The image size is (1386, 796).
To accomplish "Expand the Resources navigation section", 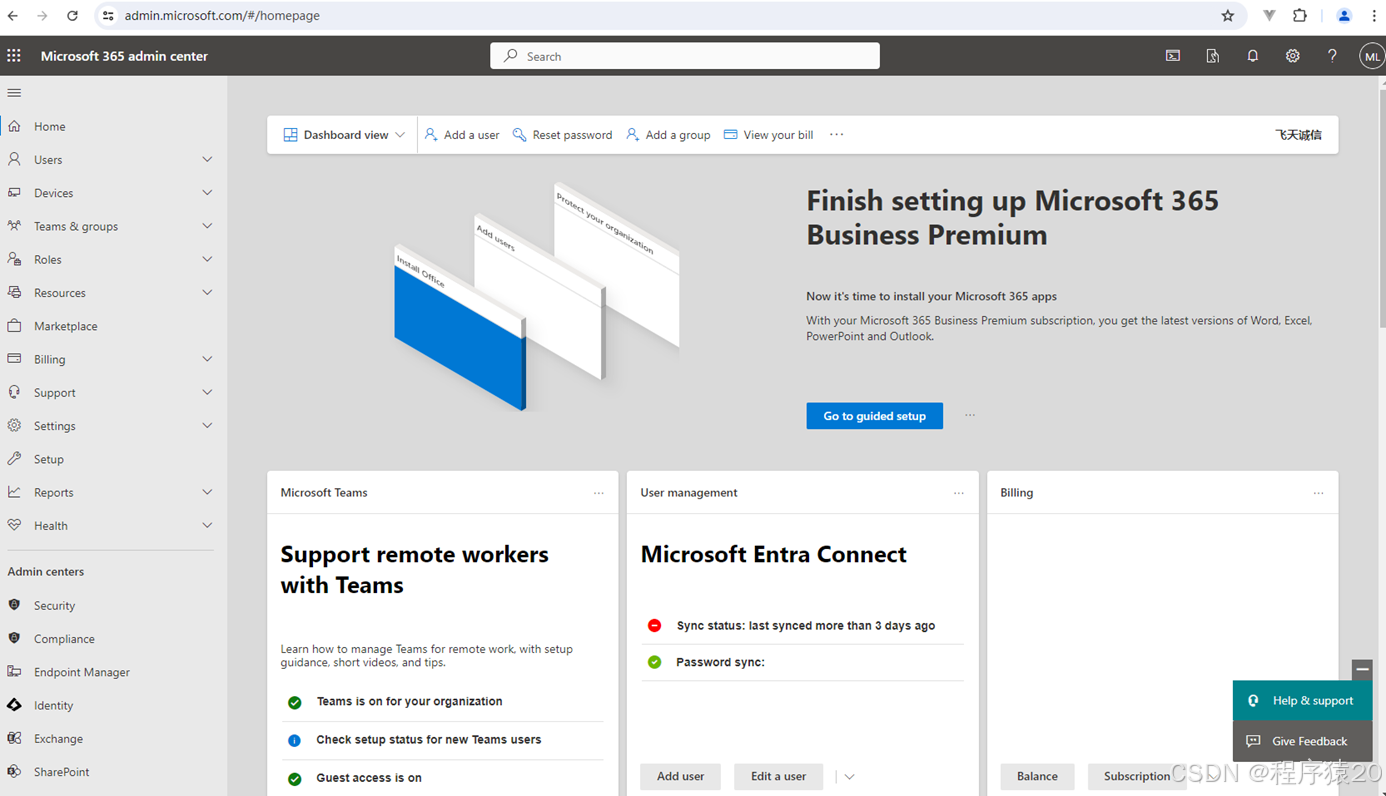I will (x=207, y=292).
